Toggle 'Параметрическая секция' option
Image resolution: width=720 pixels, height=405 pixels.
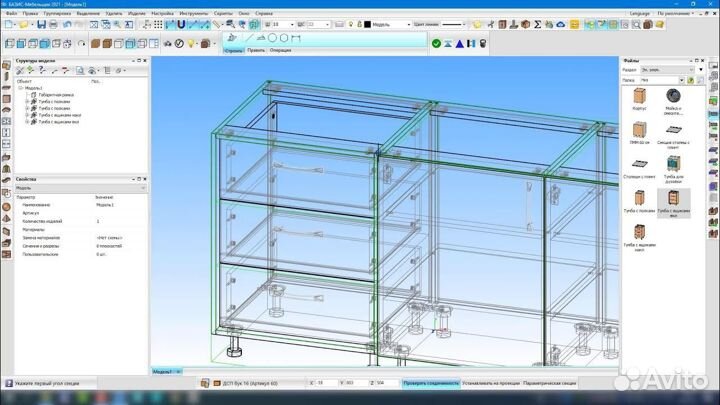tap(551, 383)
